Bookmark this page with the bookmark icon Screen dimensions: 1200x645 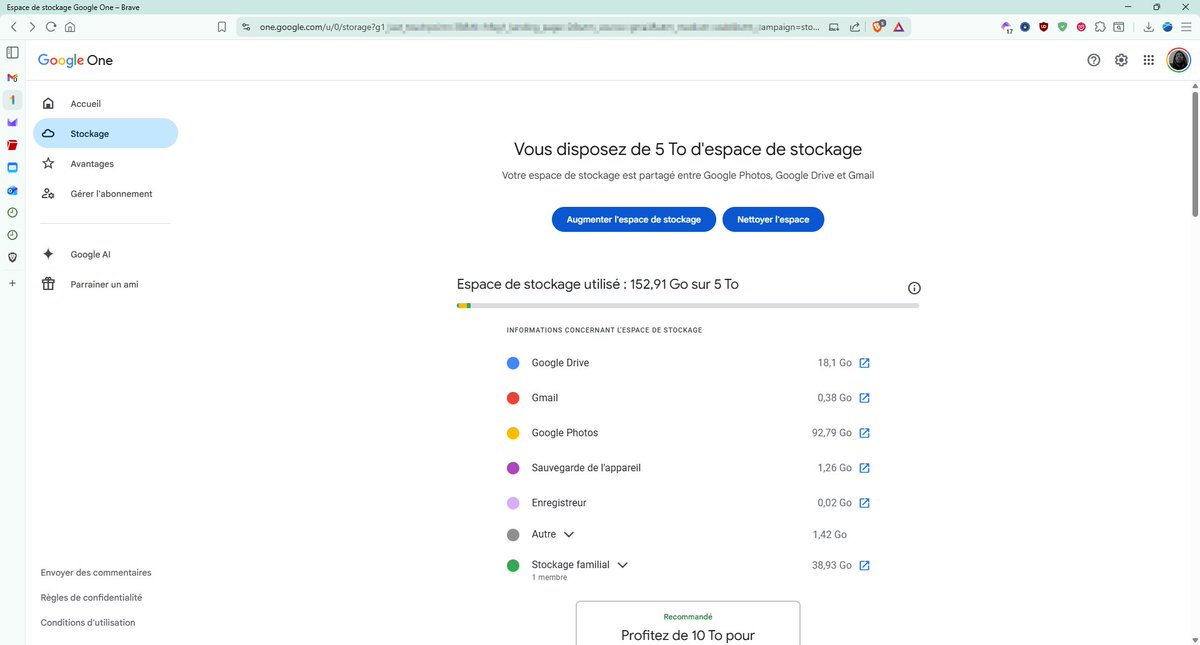222,27
